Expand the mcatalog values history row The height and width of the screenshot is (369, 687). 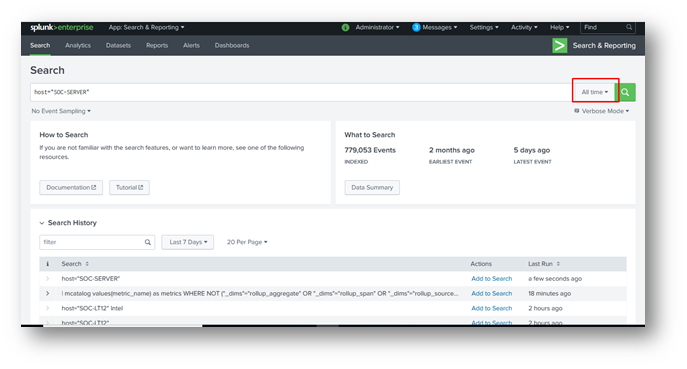pyautogui.click(x=47, y=294)
